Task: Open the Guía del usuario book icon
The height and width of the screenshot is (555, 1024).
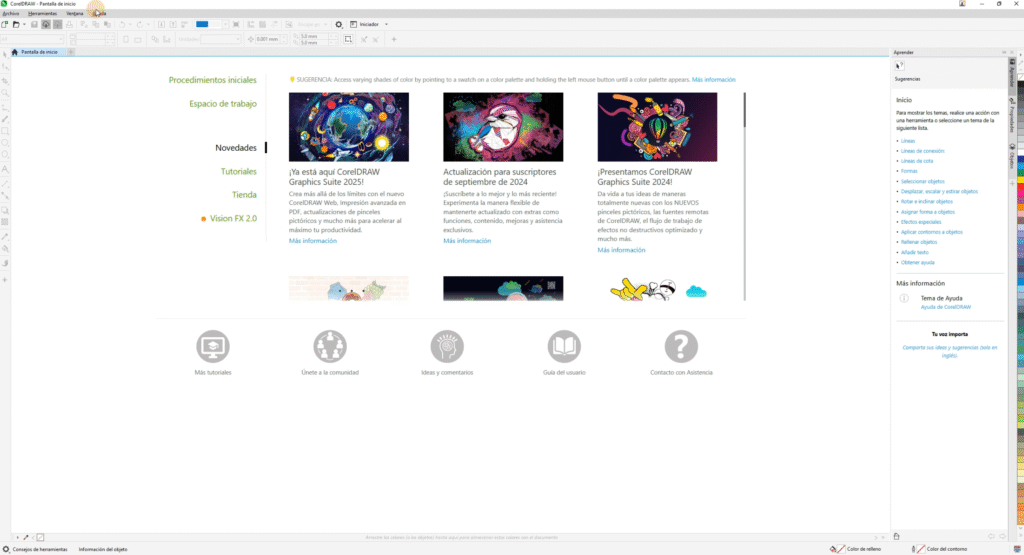Action: 564,346
